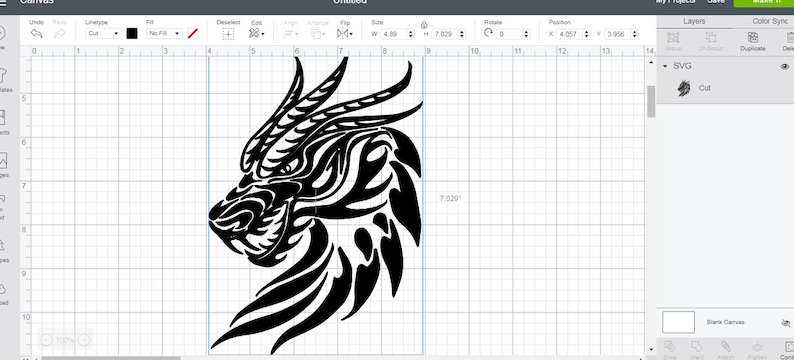Open the Align options
The width and height of the screenshot is (794, 360).
[290, 33]
